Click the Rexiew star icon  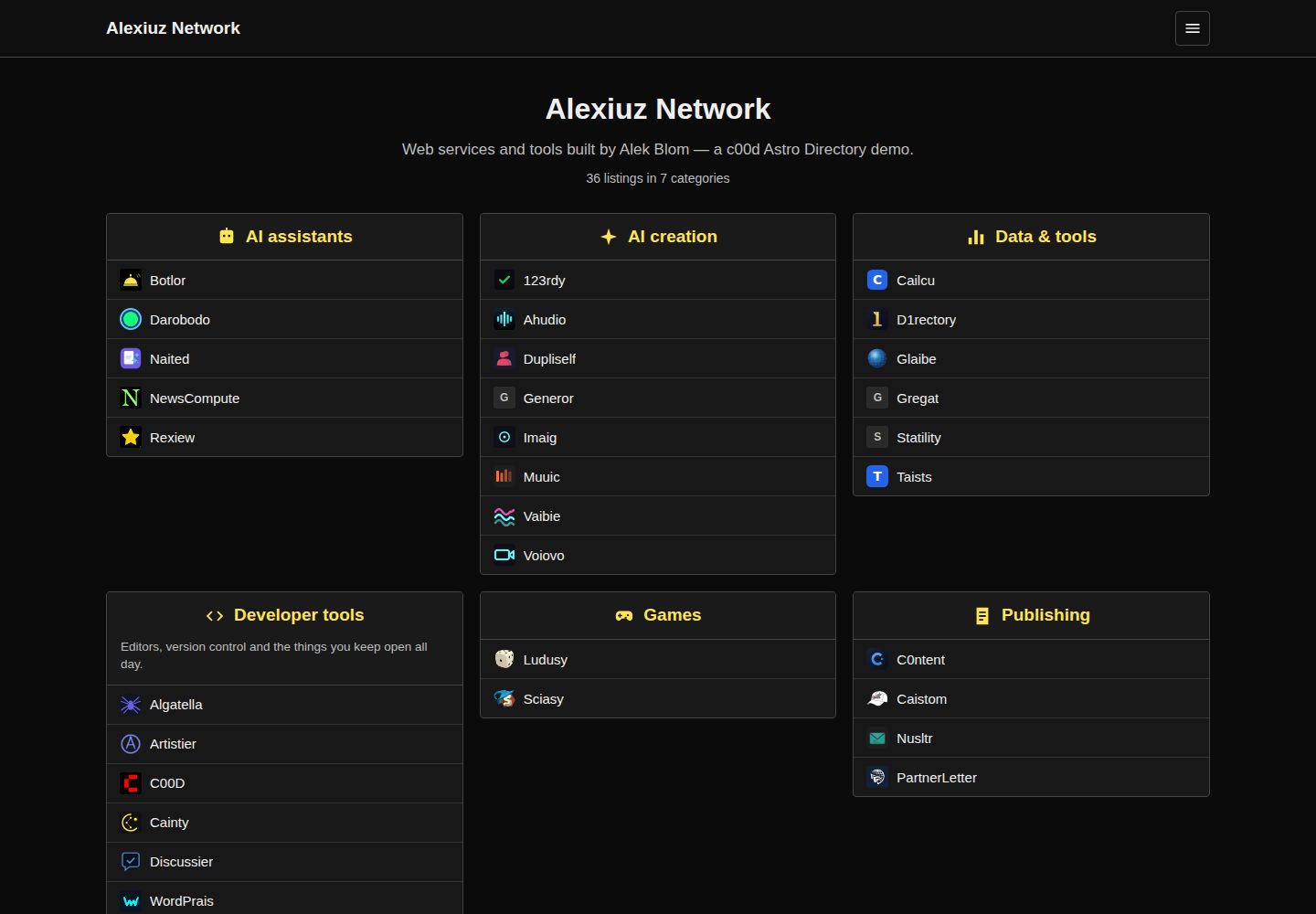(131, 437)
